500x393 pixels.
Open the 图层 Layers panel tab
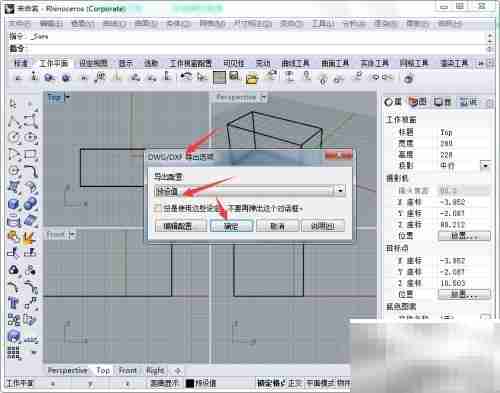418,102
